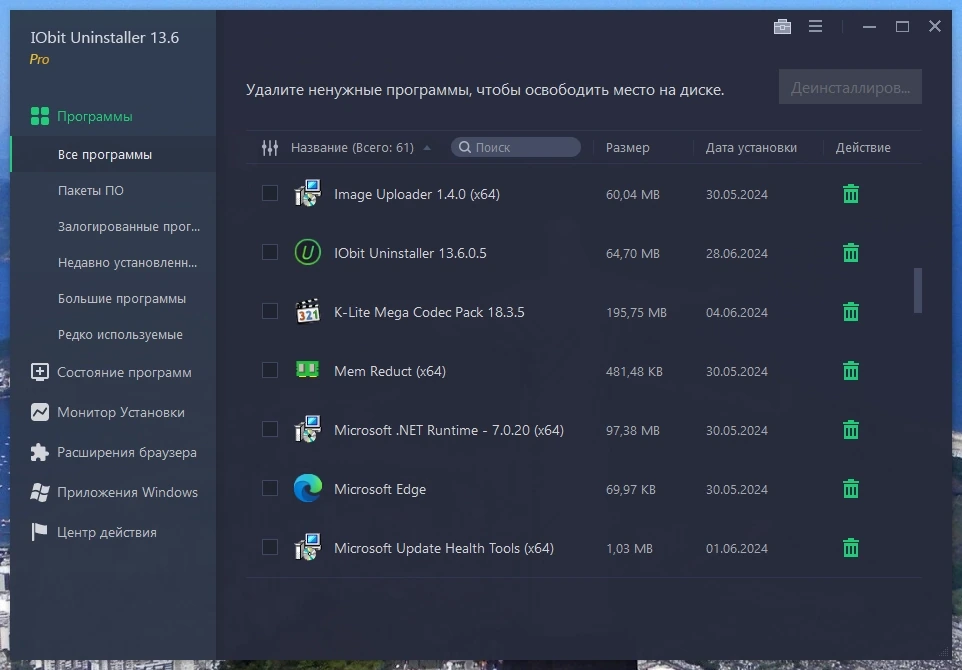Click the Microsoft .NET Runtime installer icon
The height and width of the screenshot is (670, 962).
(x=307, y=429)
